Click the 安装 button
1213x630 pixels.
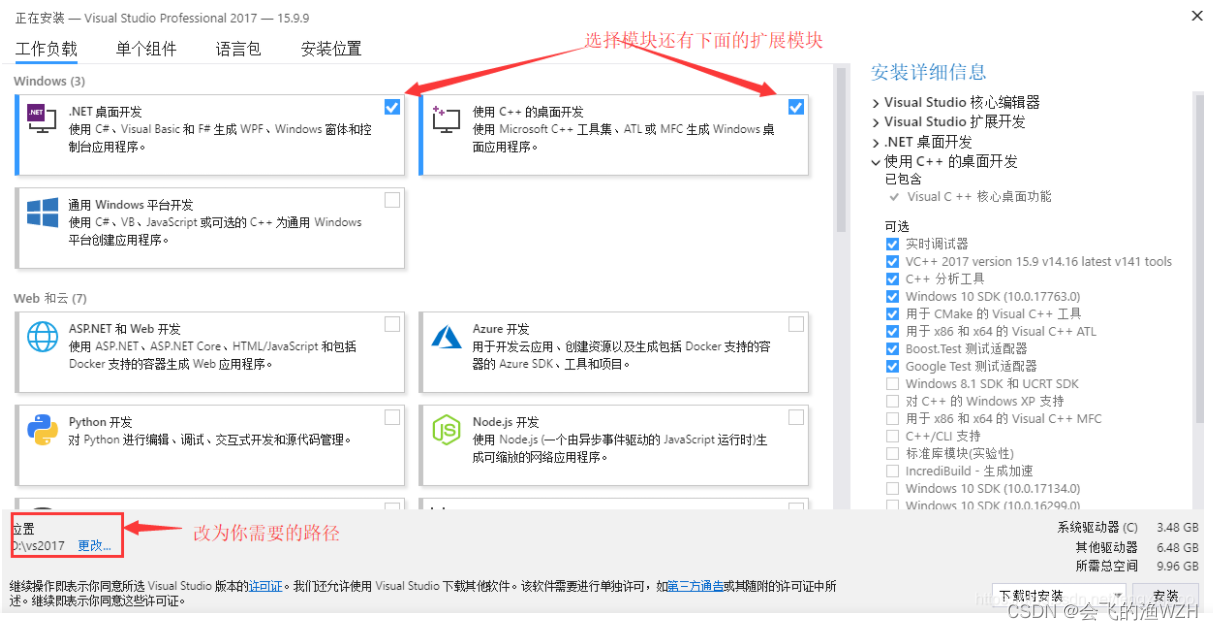click(x=1166, y=596)
